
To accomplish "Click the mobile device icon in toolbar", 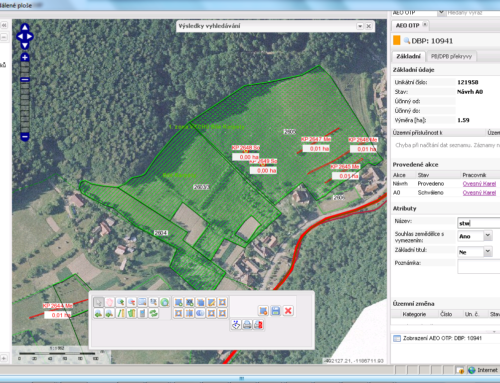I will click(x=142, y=313).
